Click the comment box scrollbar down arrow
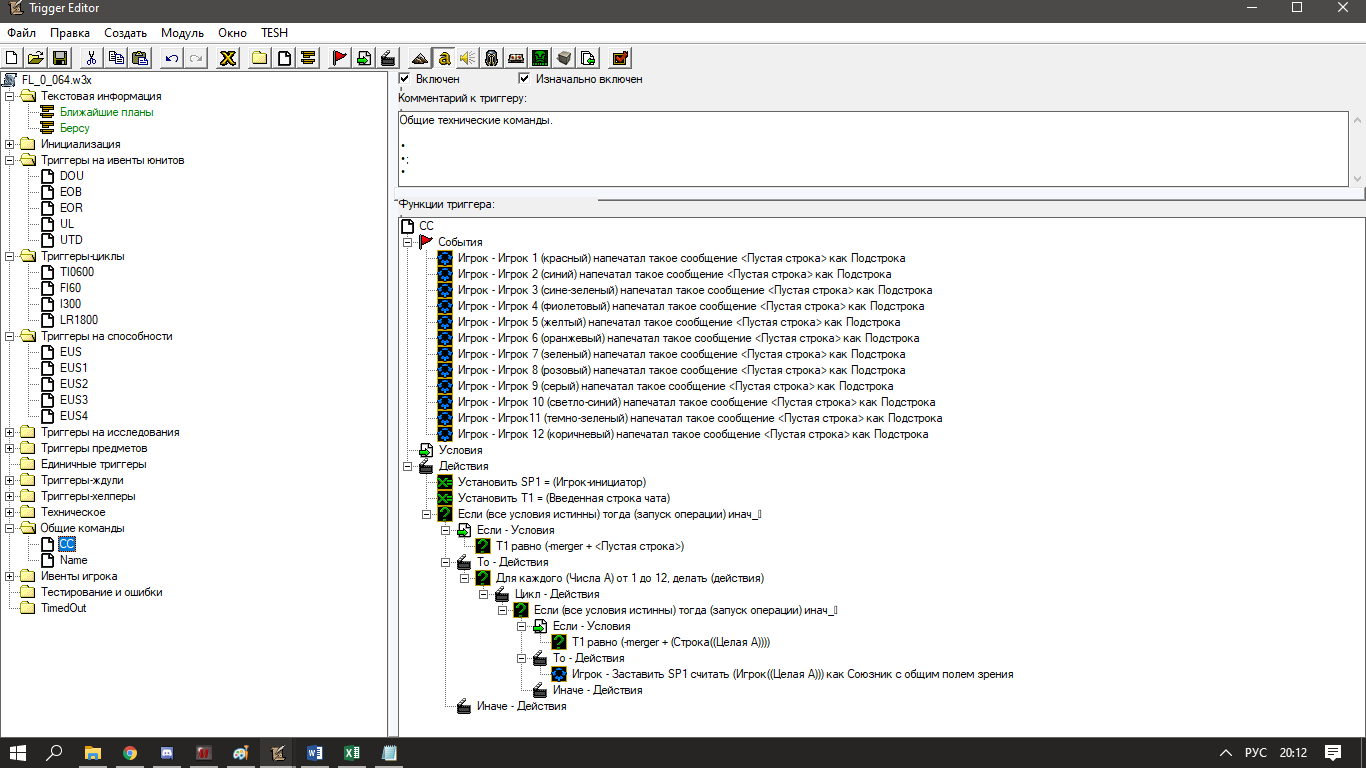 pyautogui.click(x=1357, y=178)
